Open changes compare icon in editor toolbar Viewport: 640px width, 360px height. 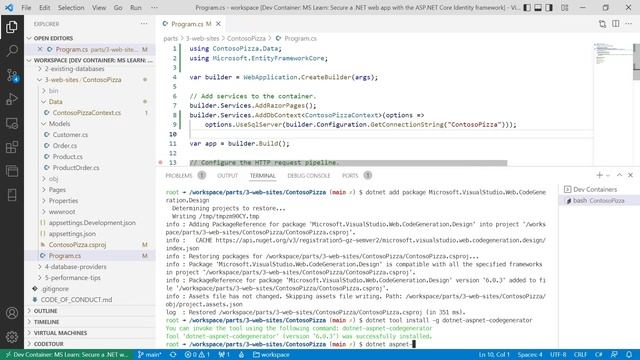click(x=602, y=24)
